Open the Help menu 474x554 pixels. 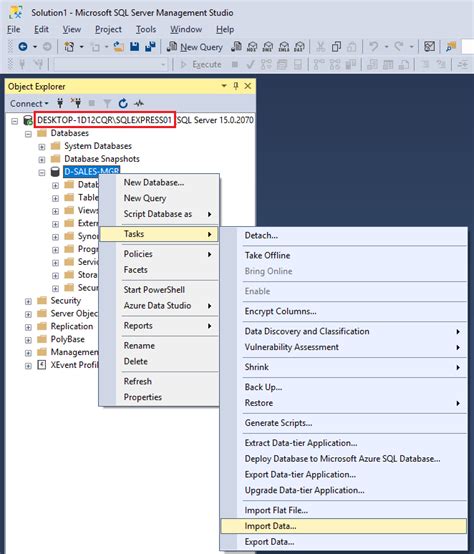[225, 29]
